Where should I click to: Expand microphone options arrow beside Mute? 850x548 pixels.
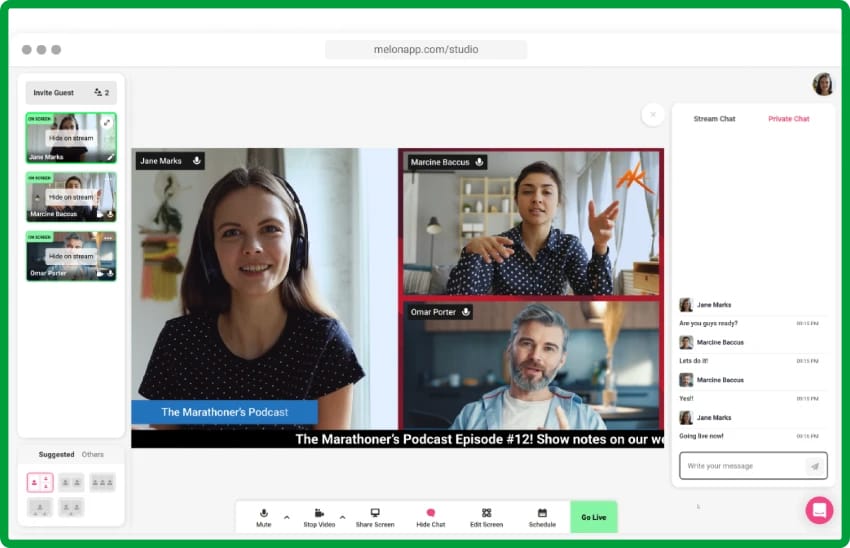coord(287,517)
